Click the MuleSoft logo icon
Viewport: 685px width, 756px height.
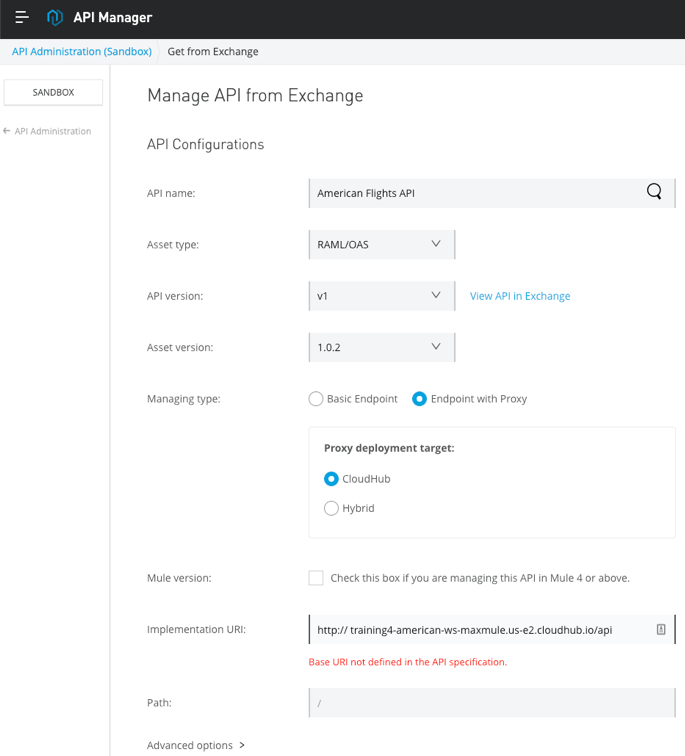[x=54, y=17]
